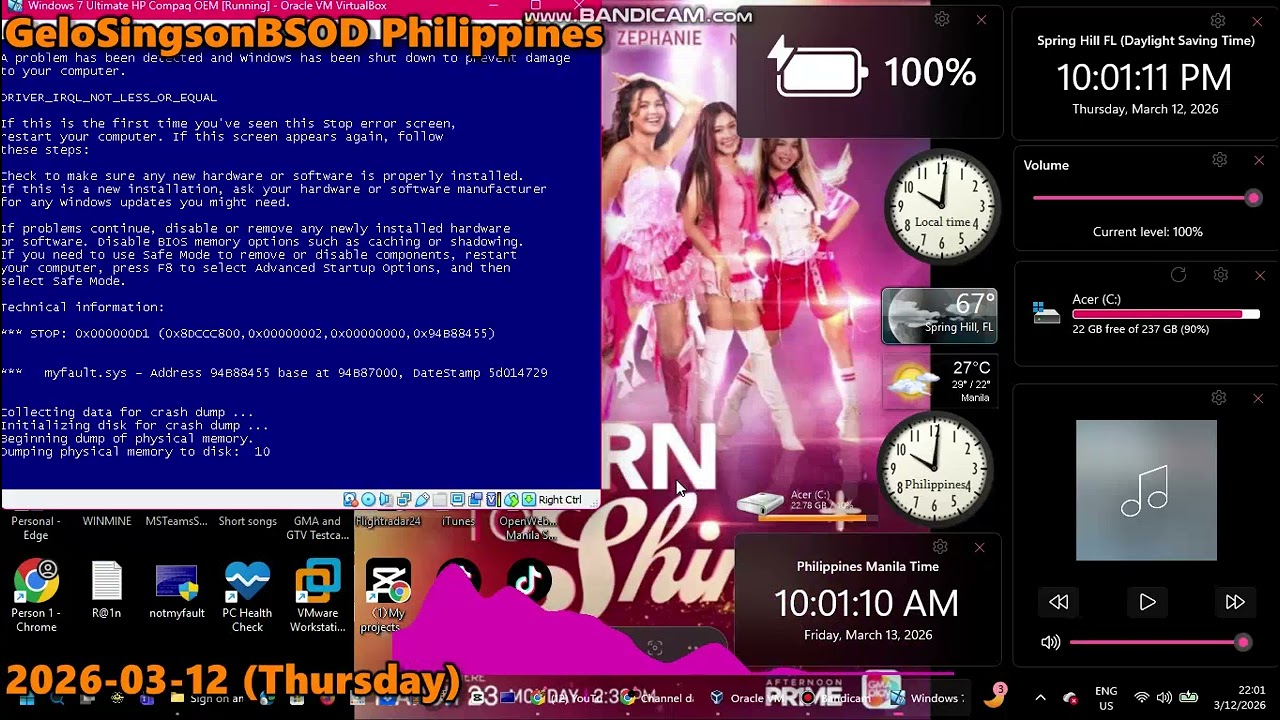Image resolution: width=1280 pixels, height=720 pixels.
Task: Open taskbar Search icon
Action: (57, 698)
